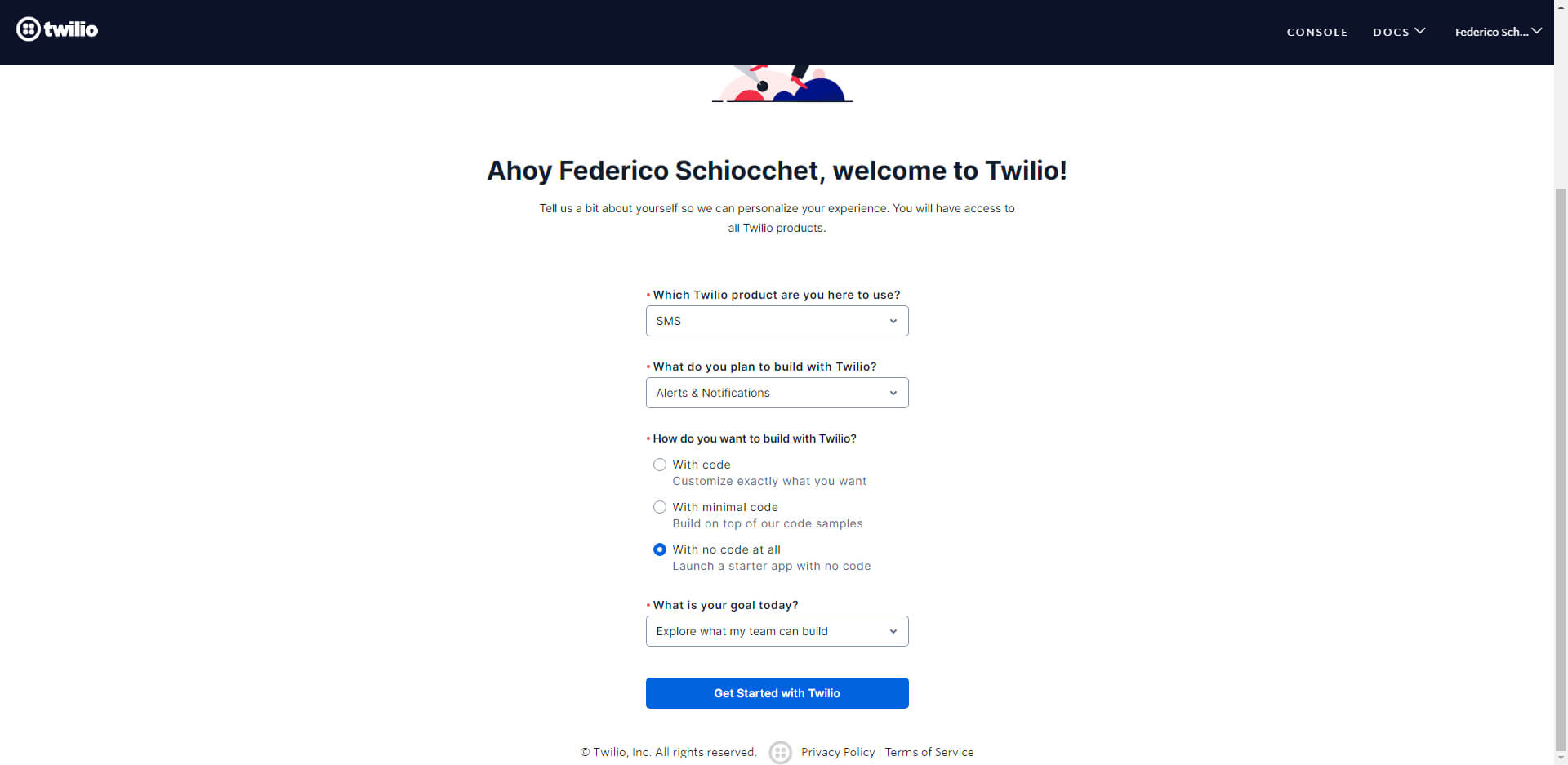Click the scrollbar up arrow
Image resolution: width=1568 pixels, height=765 pixels.
1561,6
